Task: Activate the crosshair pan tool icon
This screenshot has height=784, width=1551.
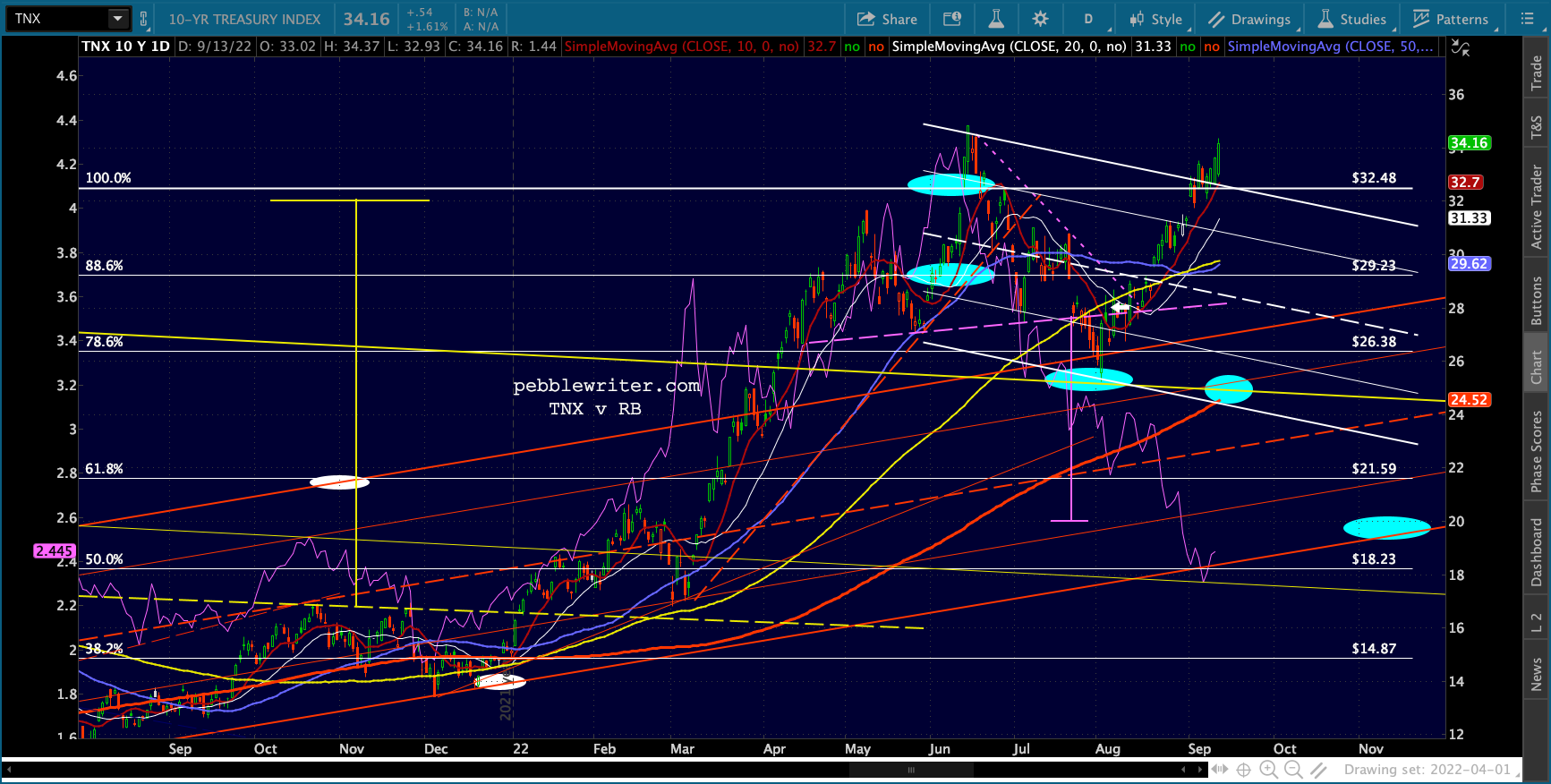Action: pyautogui.click(x=1244, y=770)
